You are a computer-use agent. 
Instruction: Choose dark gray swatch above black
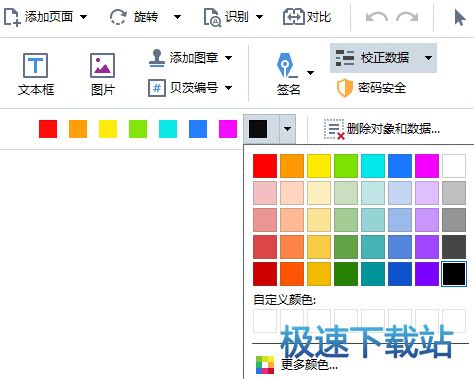[454, 247]
